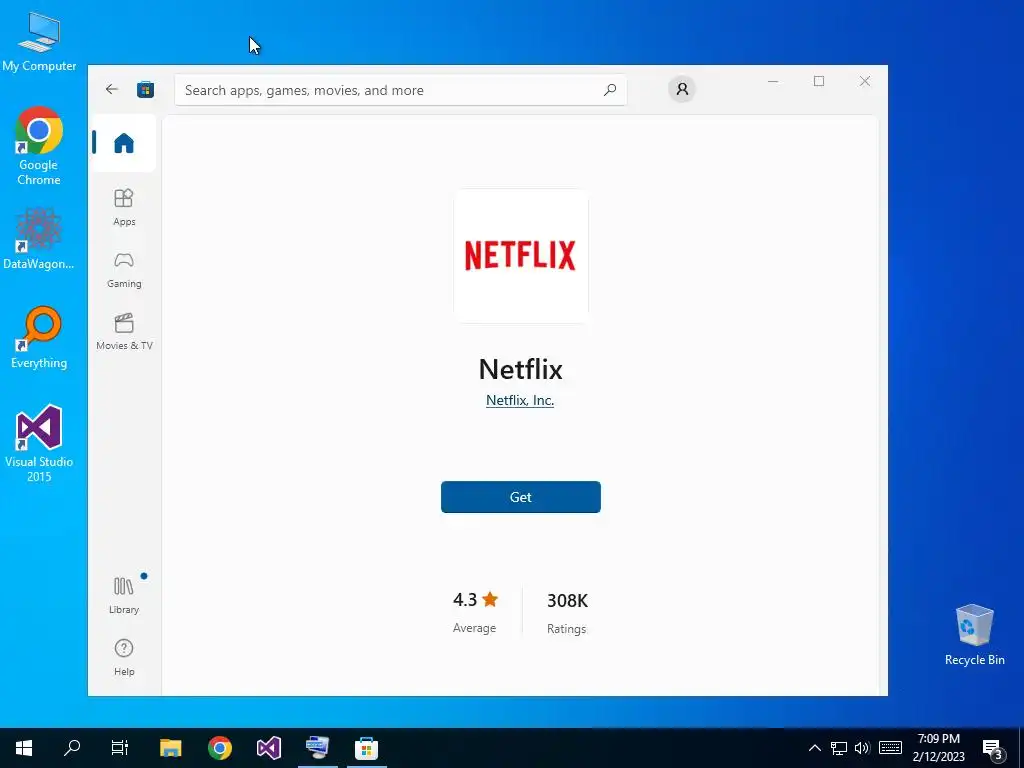
Task: Click the Microsoft Store logo icon
Action: pyautogui.click(x=145, y=89)
